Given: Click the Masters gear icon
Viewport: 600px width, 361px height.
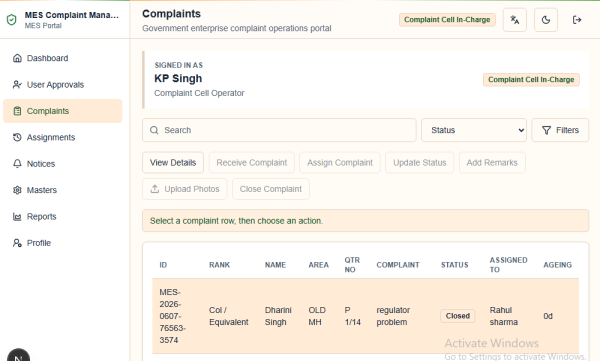Looking at the screenshot, I should pos(17,190).
